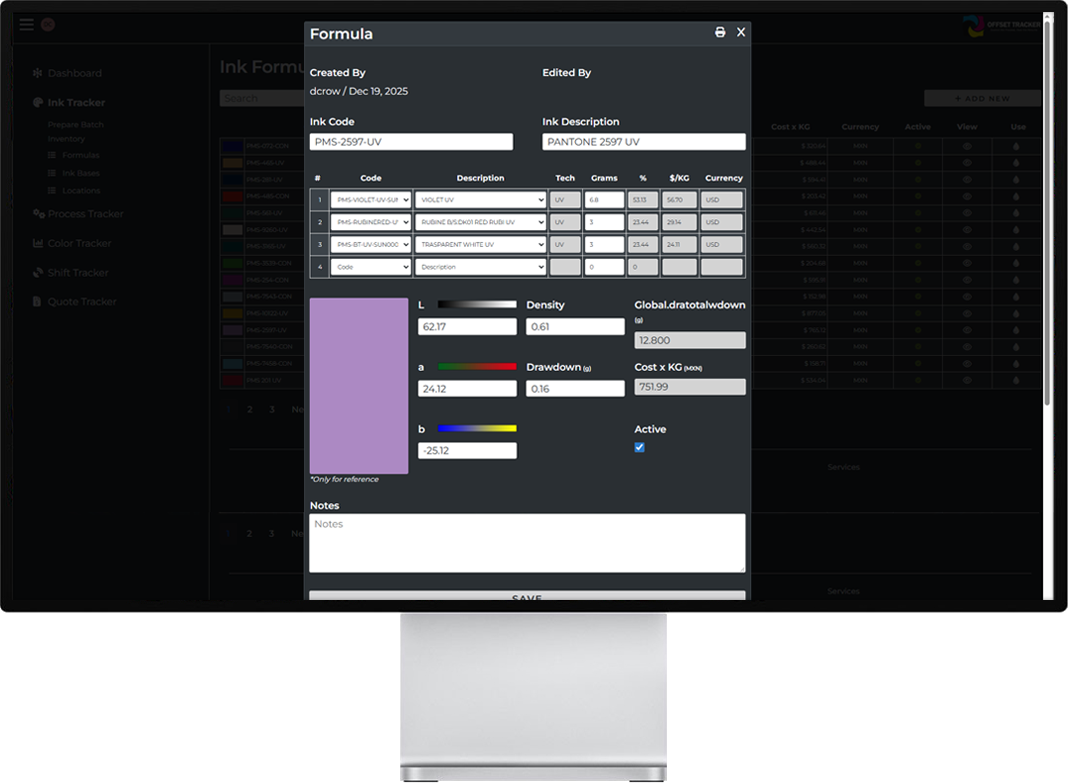Viewport: 1068px width, 783px height.
Task: Click the Quote Tracker document icon
Action: 36,301
